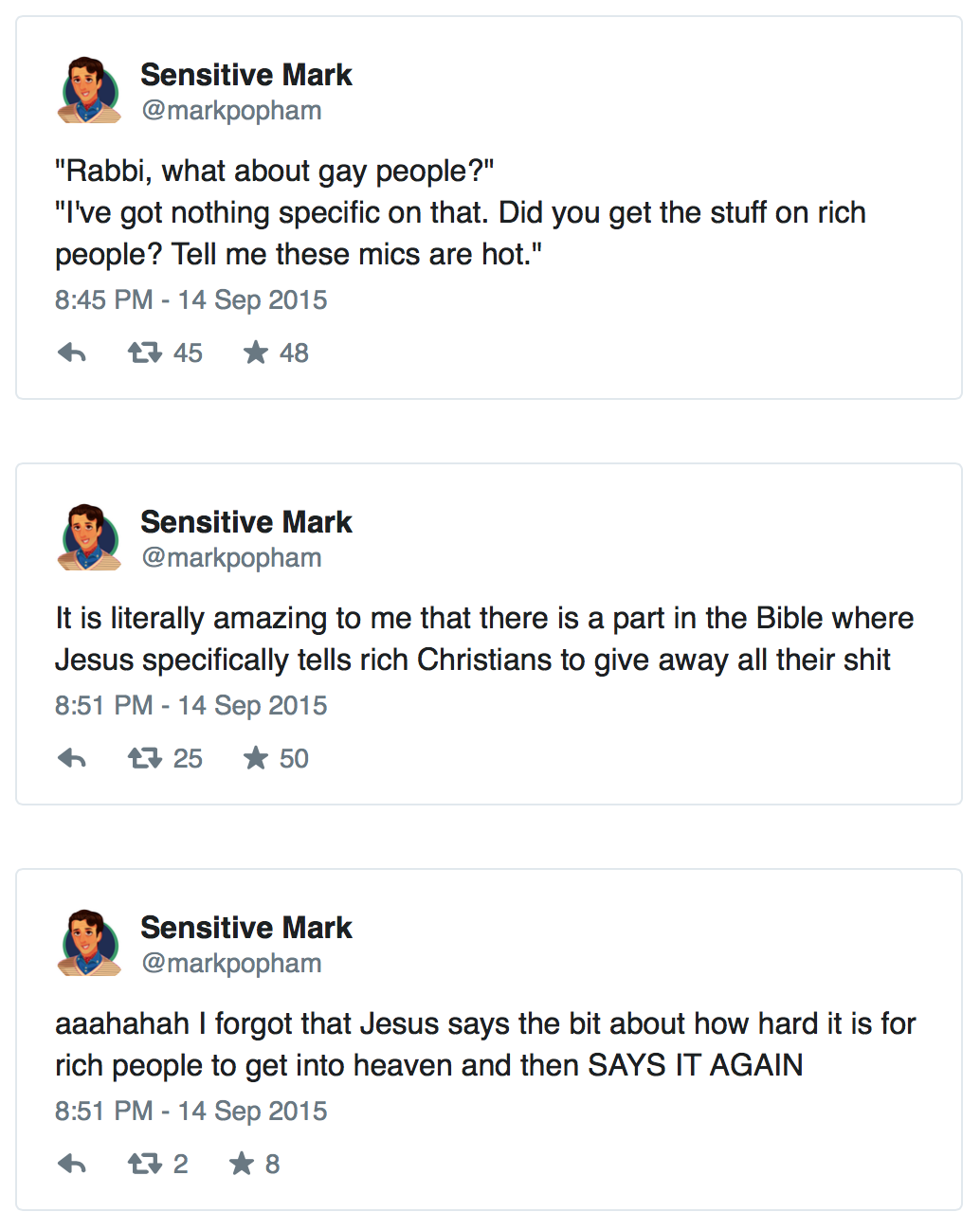Favorite the tweet with 8 stars
This screenshot has height=1230, width=980.
pyautogui.click(x=242, y=1165)
